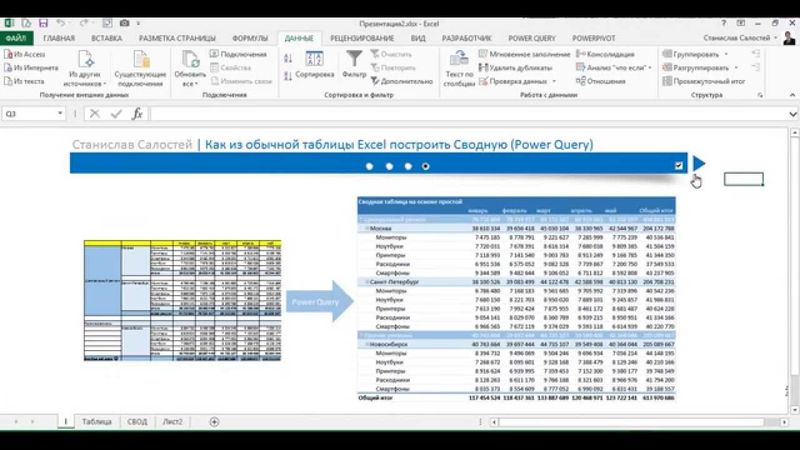
Task: Run Мгновенное заполнение
Action: pyautogui.click(x=524, y=54)
